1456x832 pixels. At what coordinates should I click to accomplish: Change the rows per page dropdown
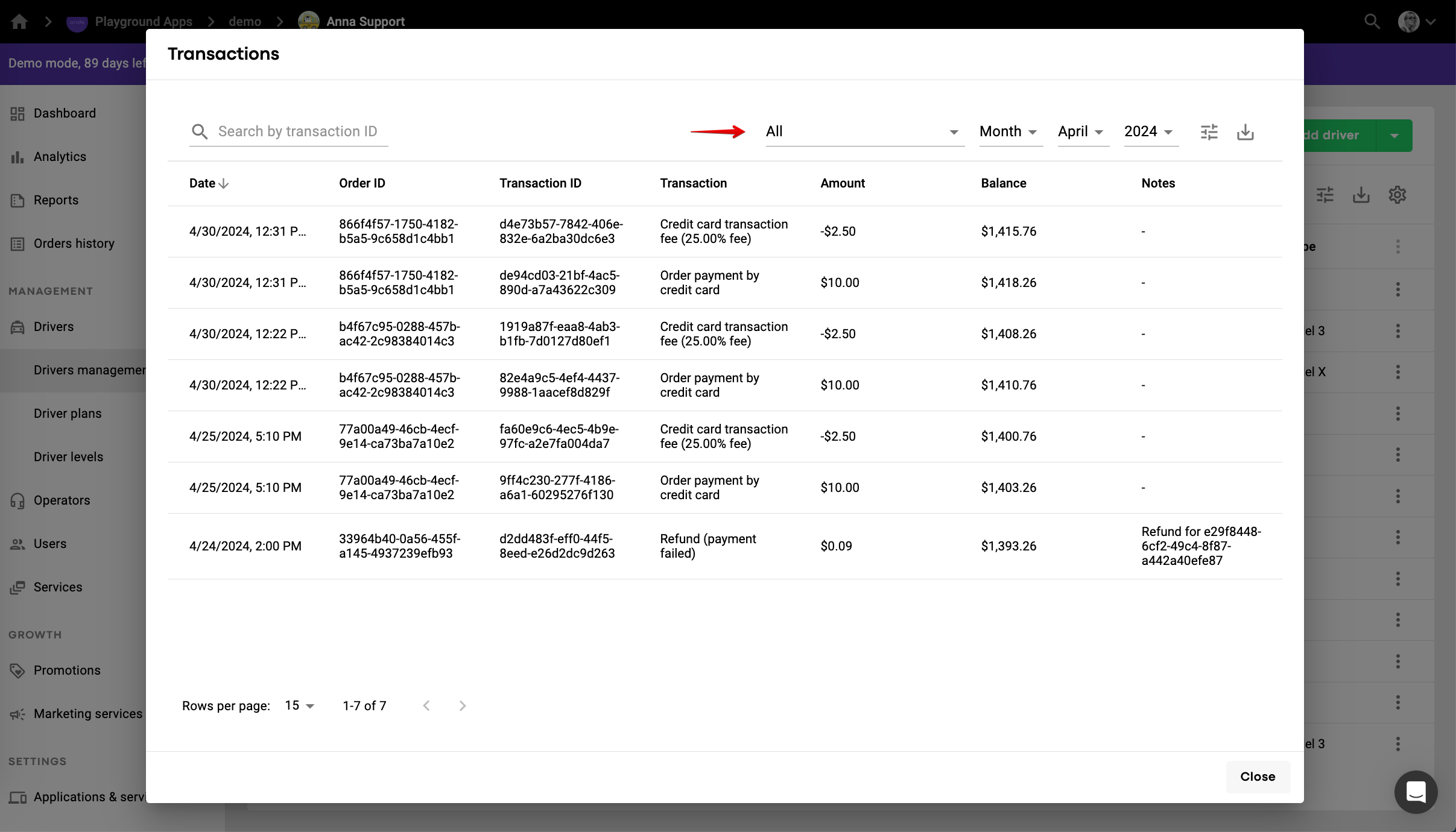click(x=299, y=705)
